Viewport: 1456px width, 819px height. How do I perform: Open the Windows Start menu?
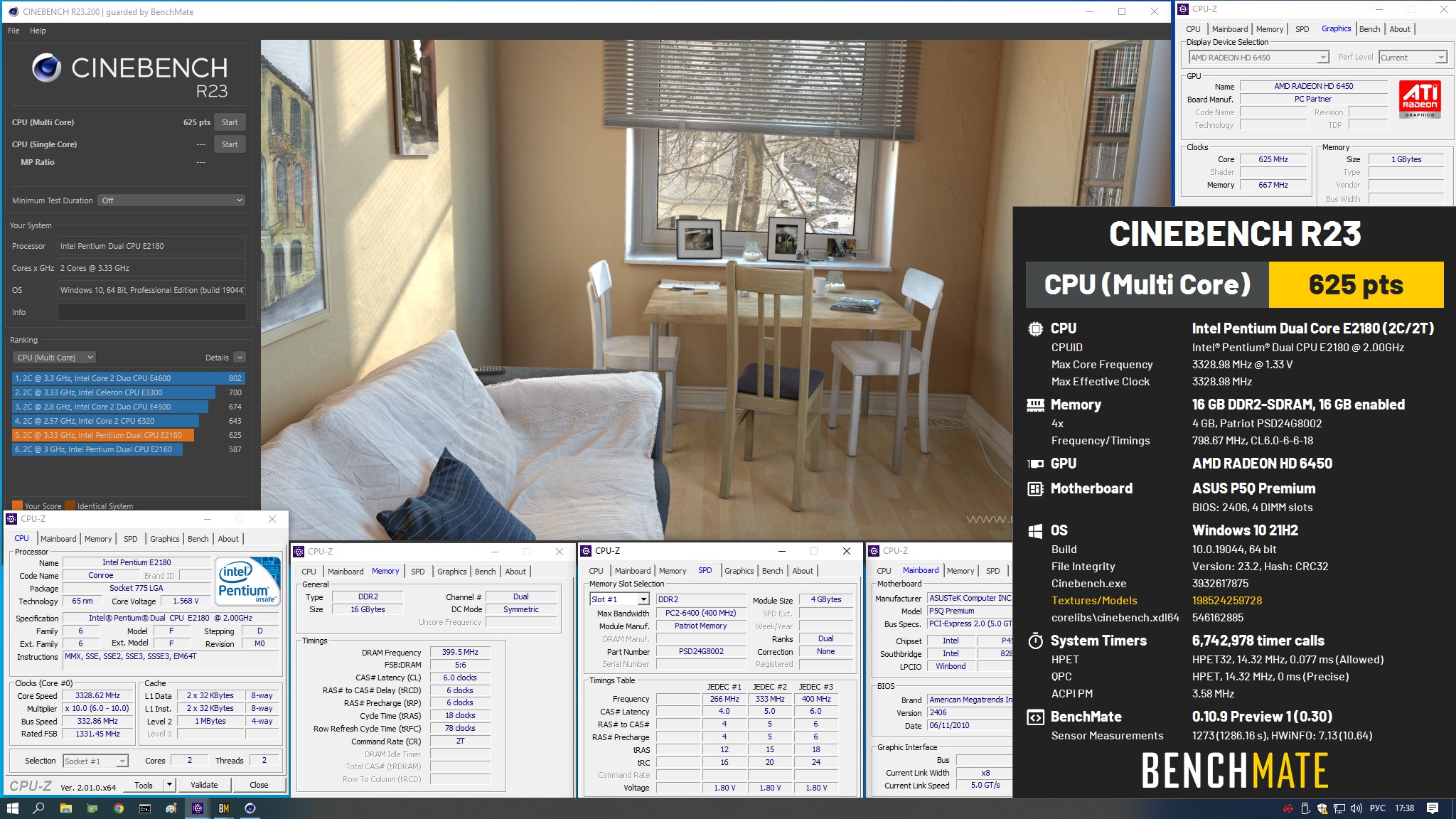[12, 808]
